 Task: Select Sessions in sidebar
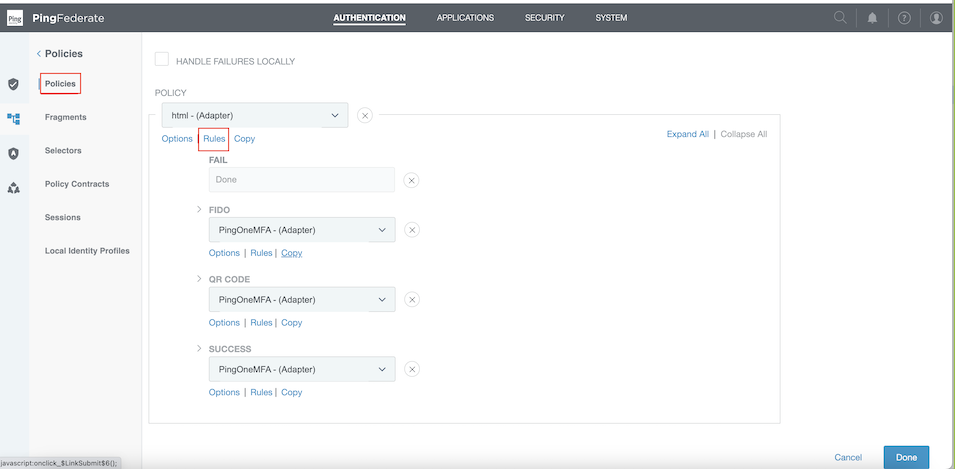point(63,217)
